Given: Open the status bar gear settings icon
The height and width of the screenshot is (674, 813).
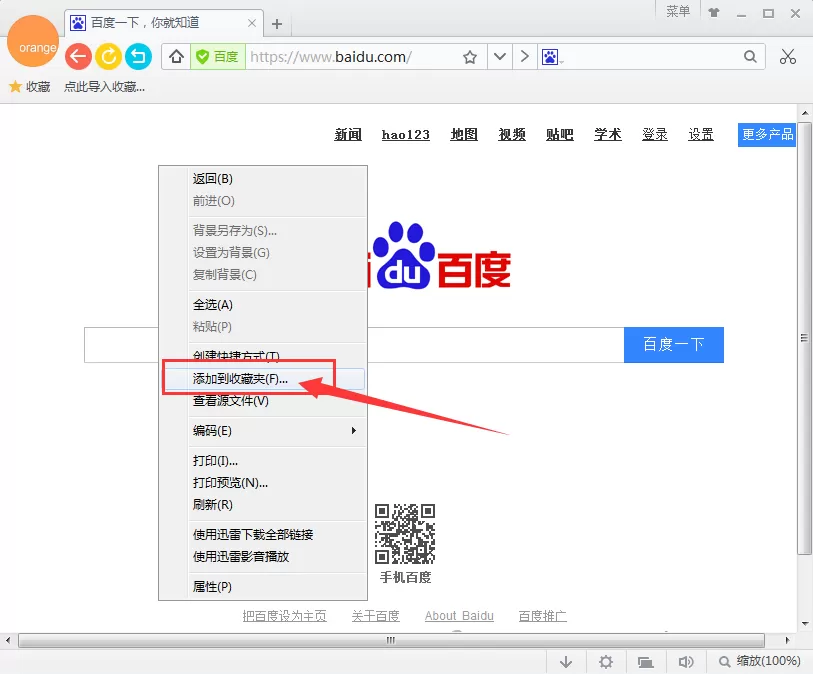Looking at the screenshot, I should 606,662.
